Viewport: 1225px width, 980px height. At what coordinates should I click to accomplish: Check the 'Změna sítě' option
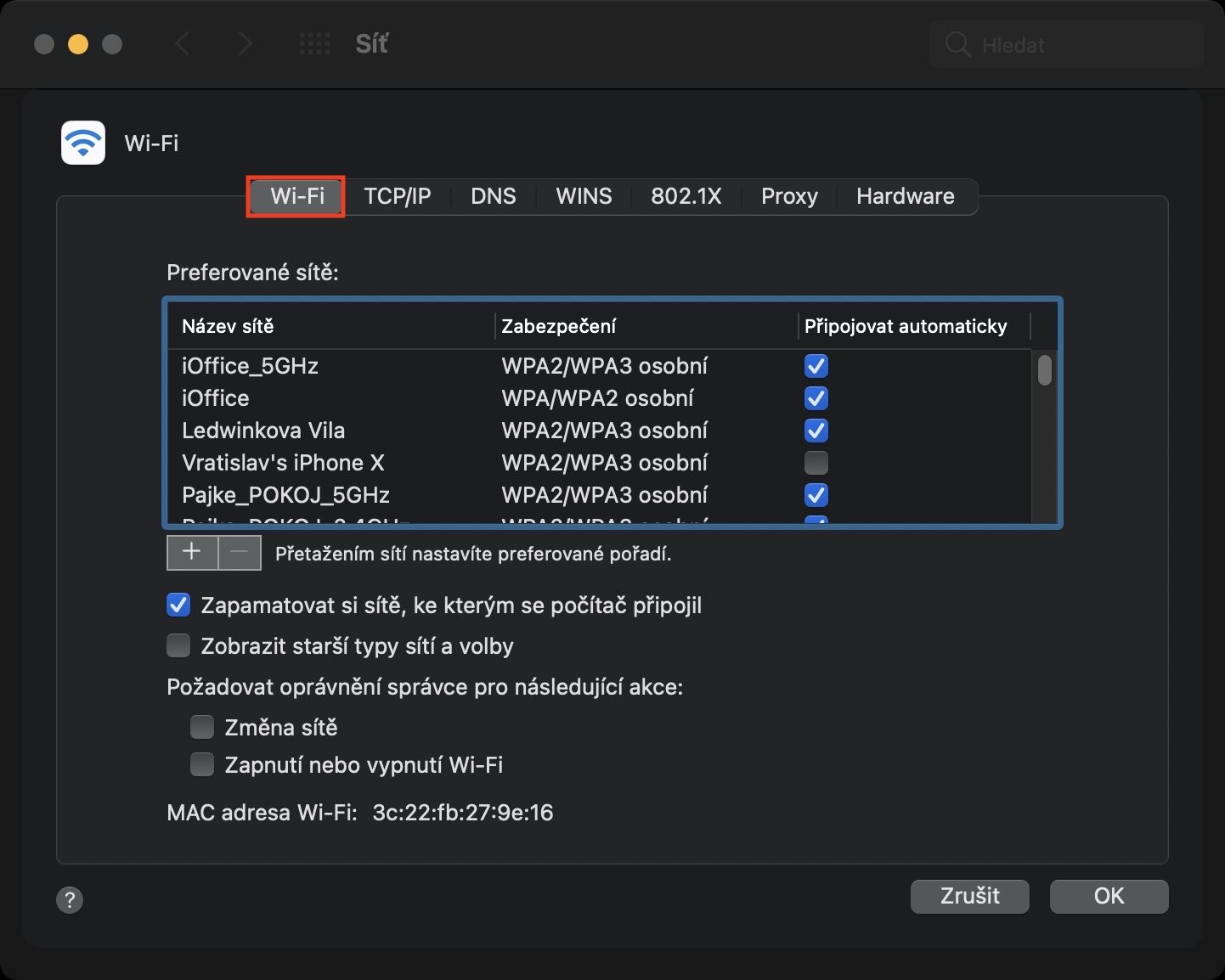coord(202,728)
